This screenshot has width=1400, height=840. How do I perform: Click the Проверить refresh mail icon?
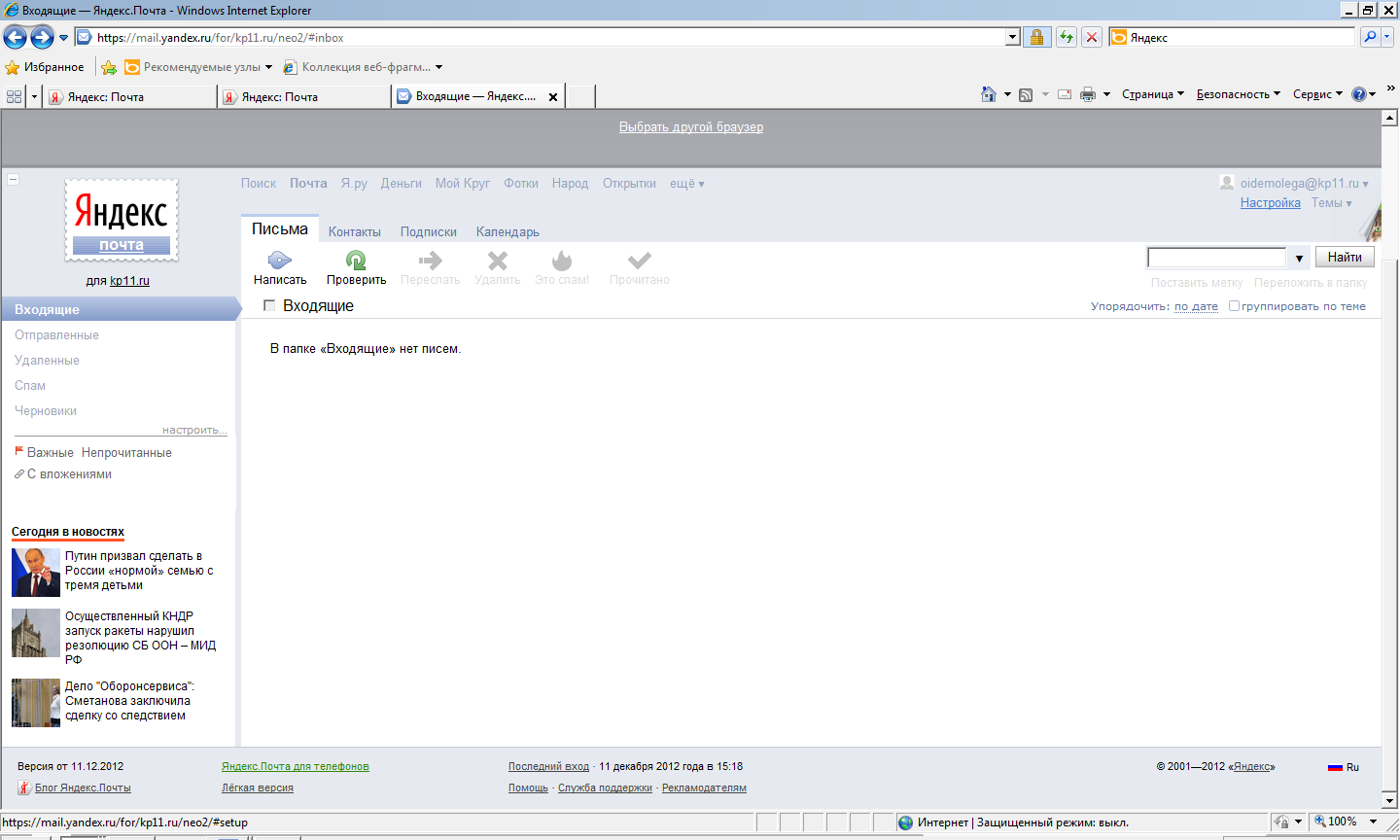point(356,260)
